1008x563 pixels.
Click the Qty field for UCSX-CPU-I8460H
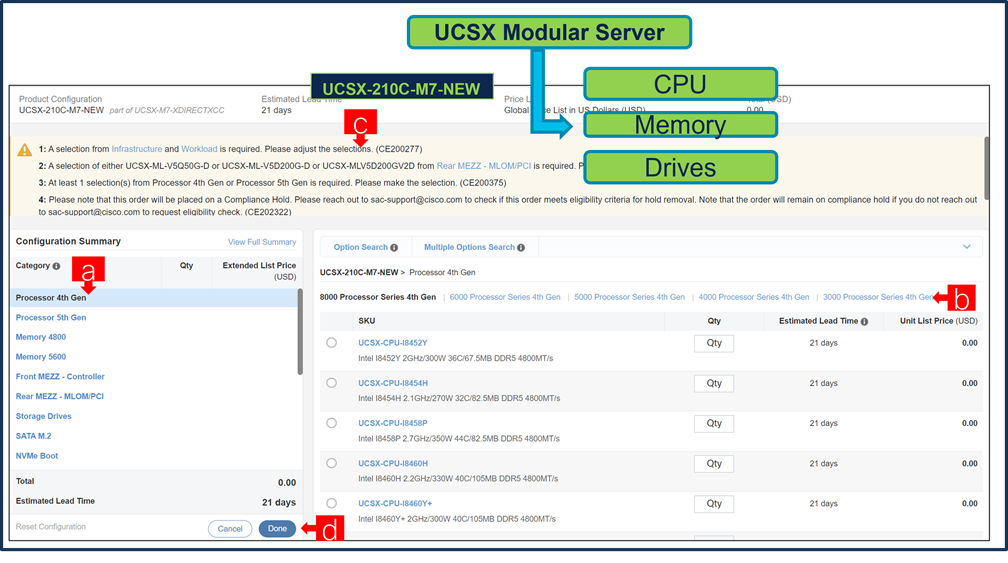(x=714, y=463)
